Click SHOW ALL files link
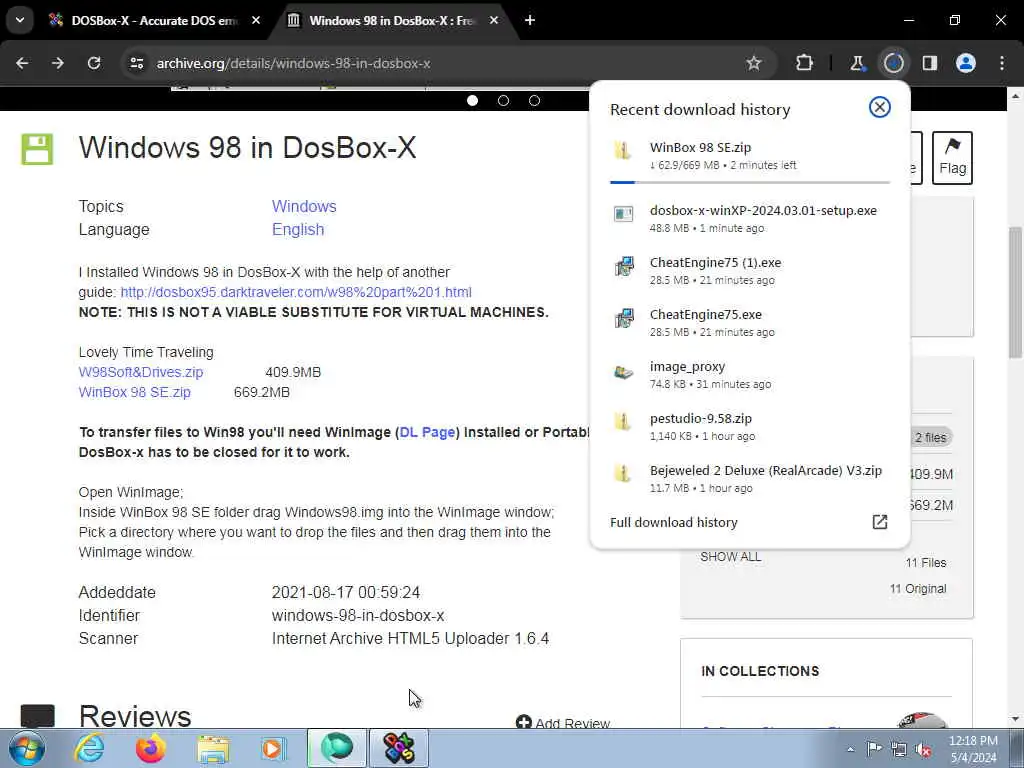The height and width of the screenshot is (768, 1024). [x=730, y=557]
